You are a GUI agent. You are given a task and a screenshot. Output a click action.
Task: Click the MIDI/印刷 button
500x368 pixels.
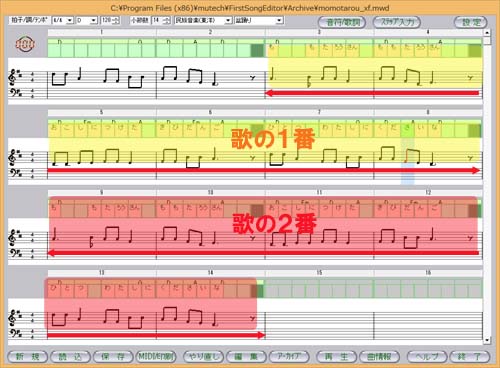(x=156, y=357)
